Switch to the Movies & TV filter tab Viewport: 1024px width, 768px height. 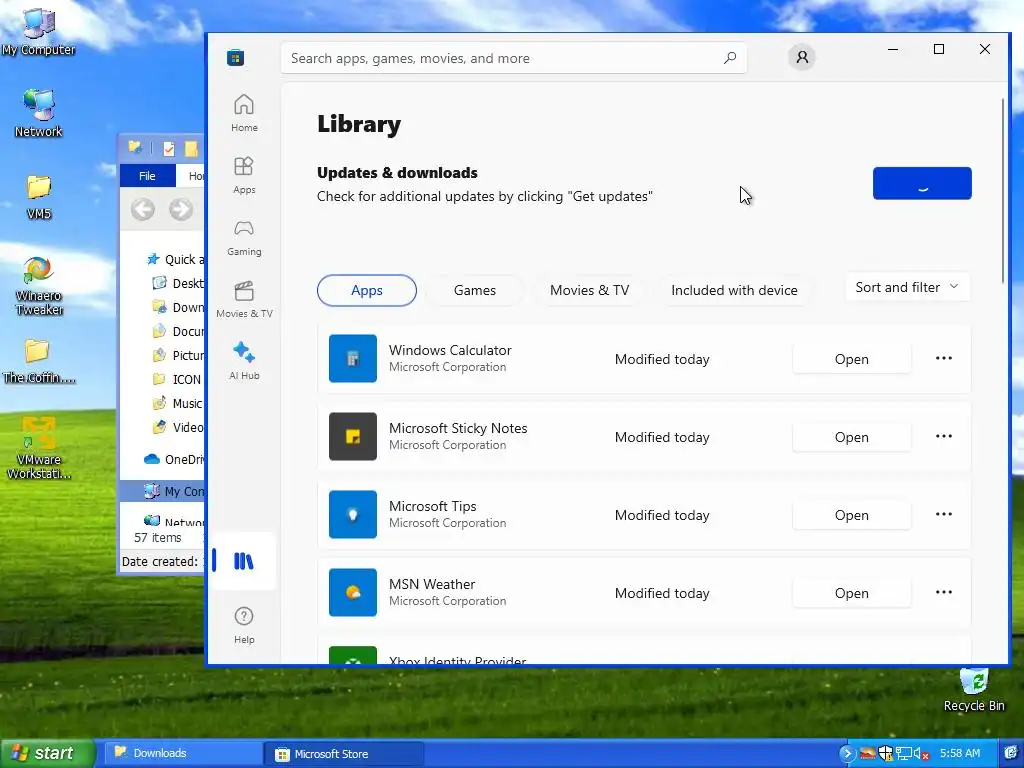click(589, 291)
